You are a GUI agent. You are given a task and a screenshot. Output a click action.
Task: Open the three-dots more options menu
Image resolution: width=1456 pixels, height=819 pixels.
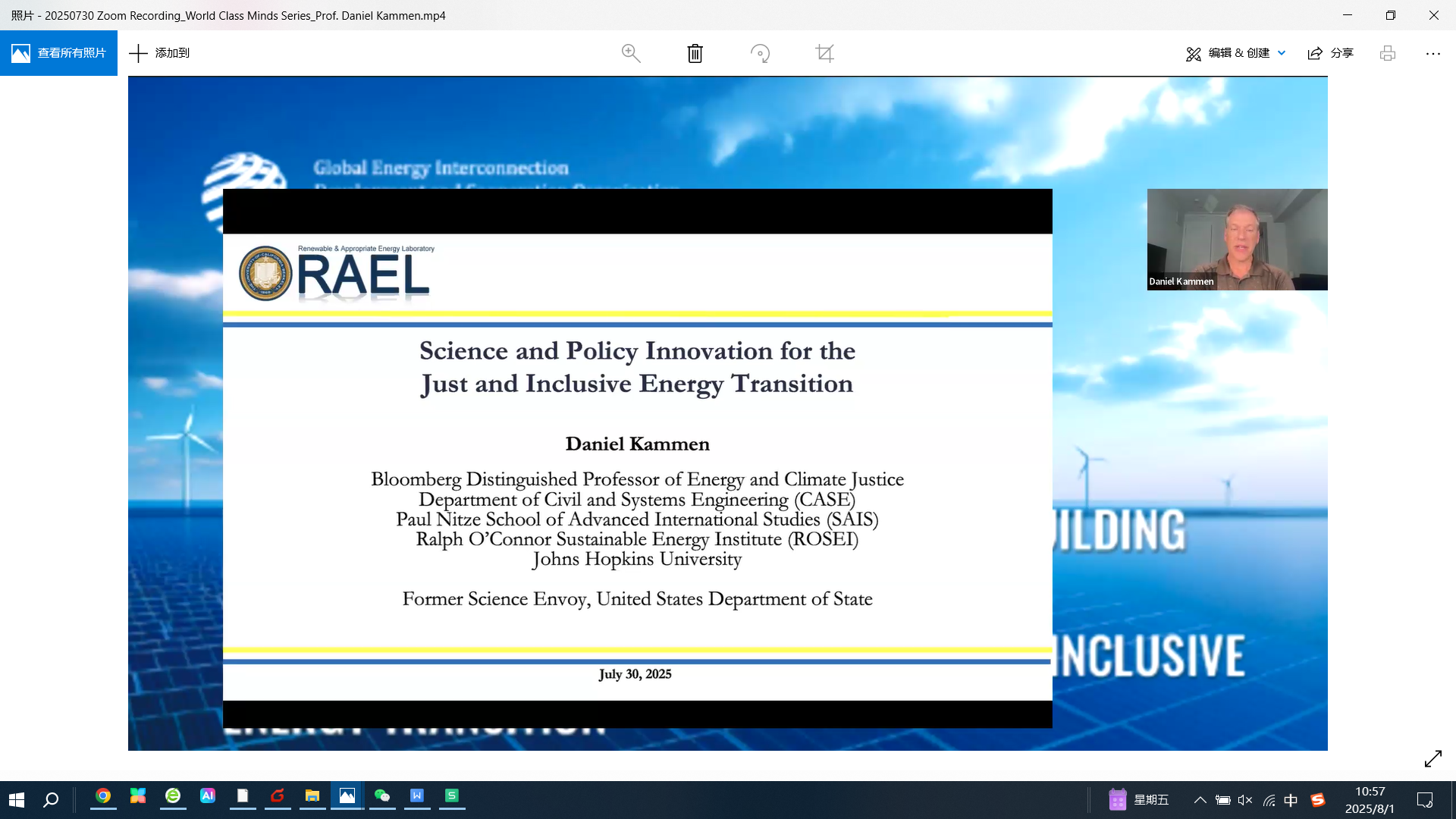[x=1432, y=53]
